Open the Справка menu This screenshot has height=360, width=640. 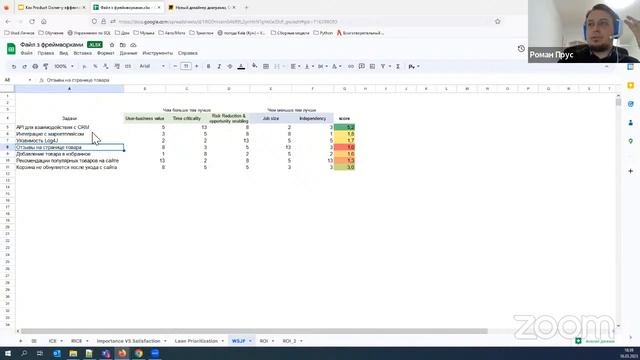(188, 53)
